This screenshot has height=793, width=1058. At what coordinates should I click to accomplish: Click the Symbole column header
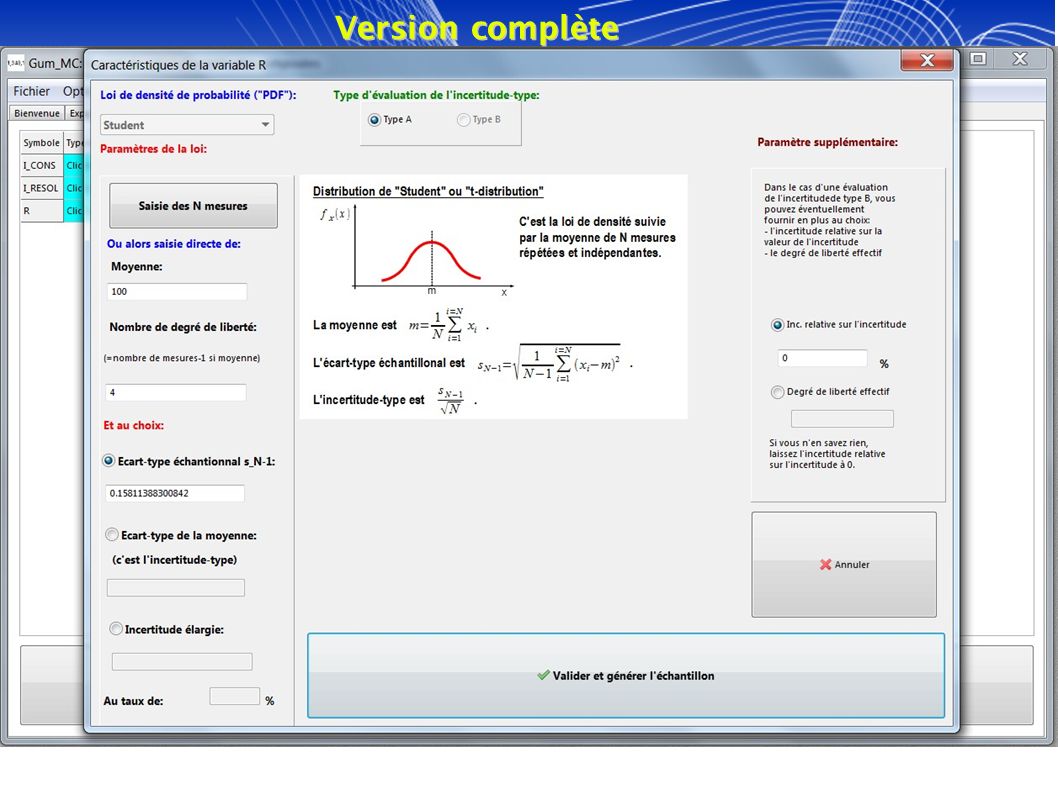pyautogui.click(x=41, y=142)
